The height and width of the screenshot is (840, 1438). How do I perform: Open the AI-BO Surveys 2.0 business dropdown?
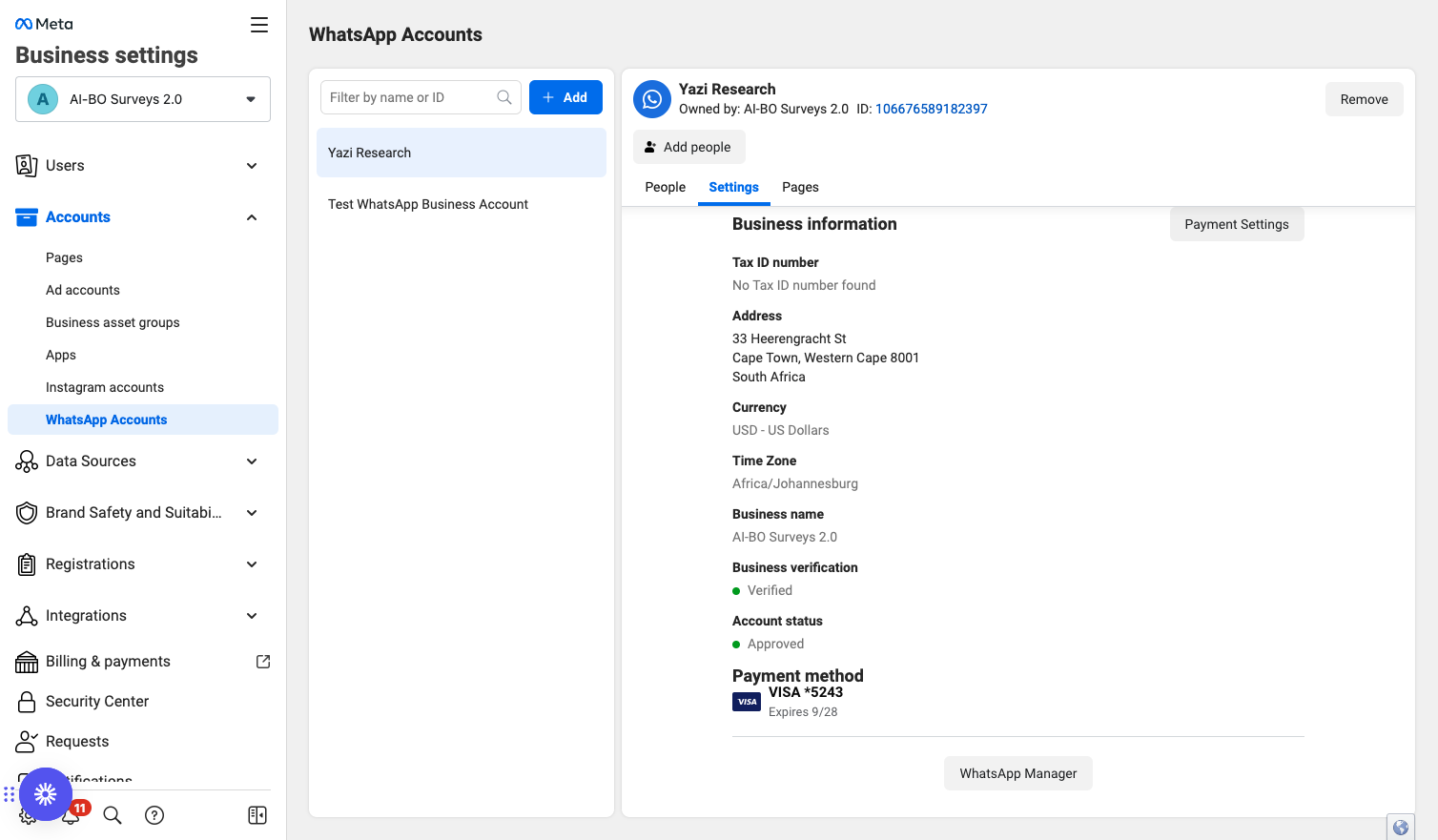click(143, 99)
